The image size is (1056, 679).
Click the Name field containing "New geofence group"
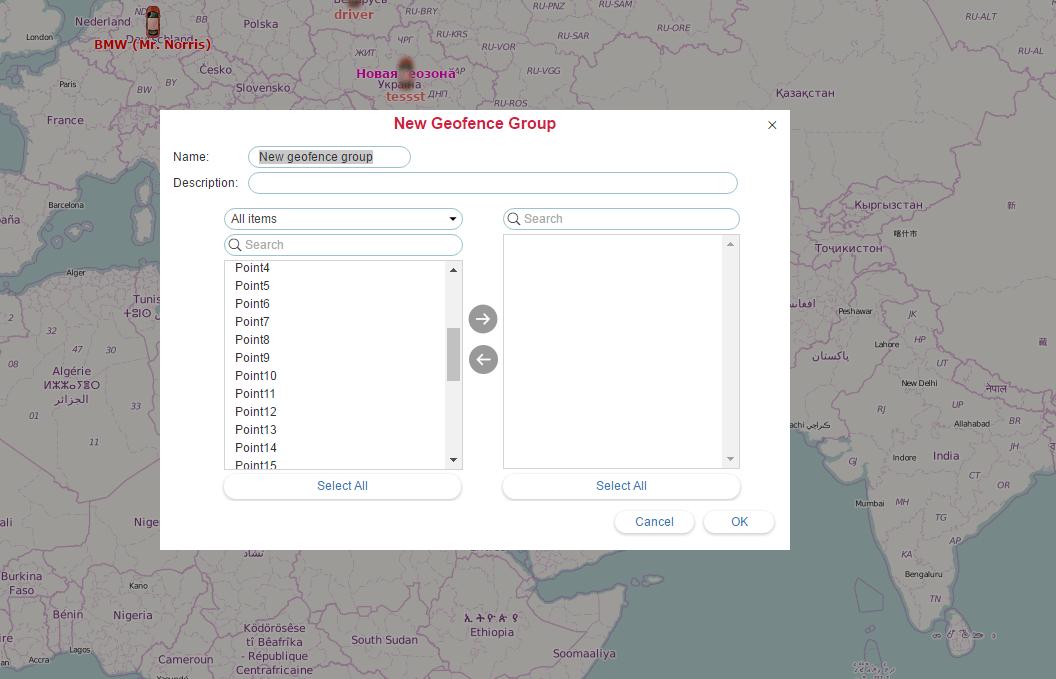[329, 156]
